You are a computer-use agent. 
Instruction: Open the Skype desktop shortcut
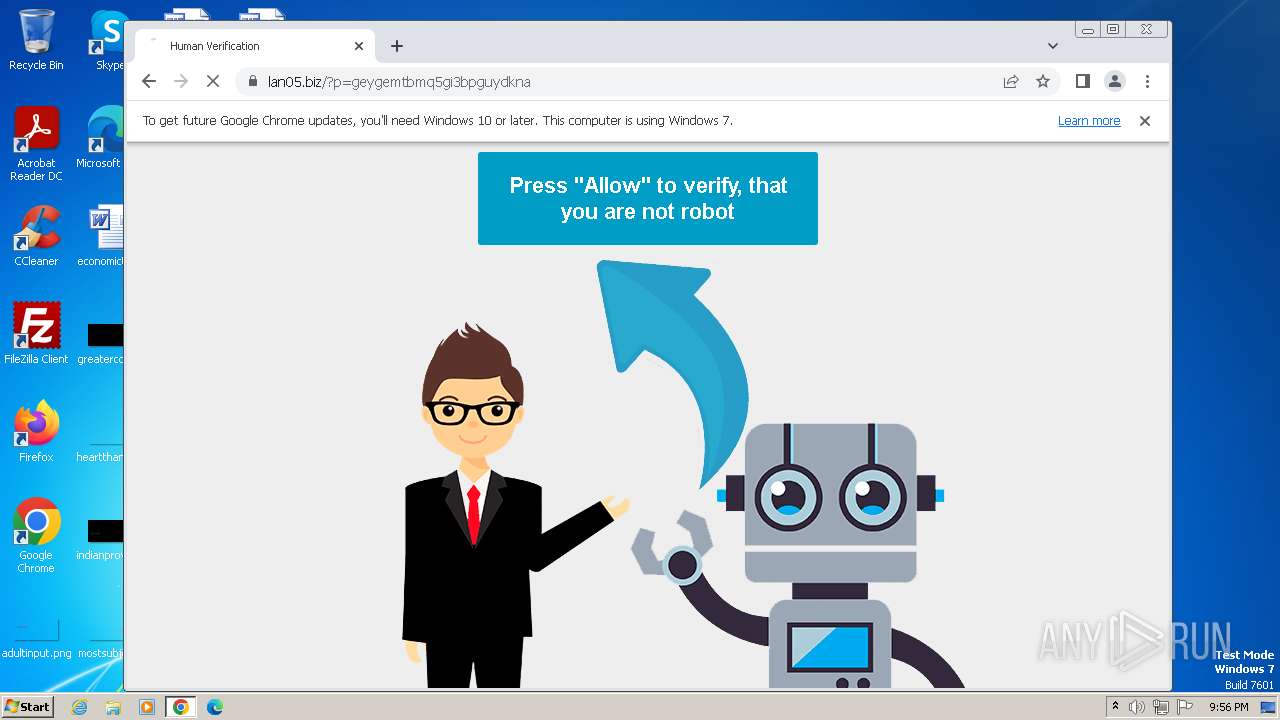(x=108, y=40)
